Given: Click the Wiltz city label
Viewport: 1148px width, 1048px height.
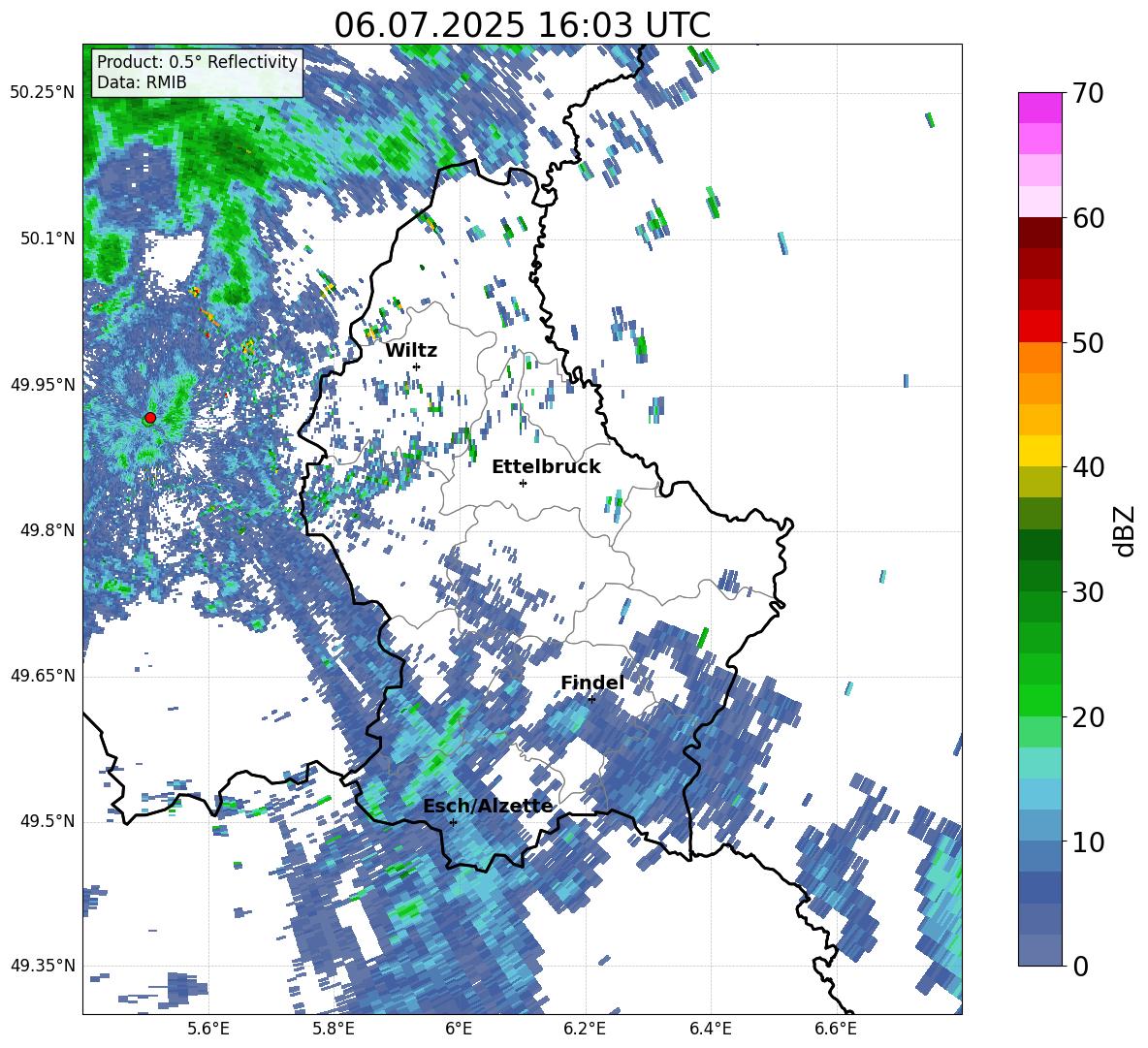Looking at the screenshot, I should click(411, 351).
